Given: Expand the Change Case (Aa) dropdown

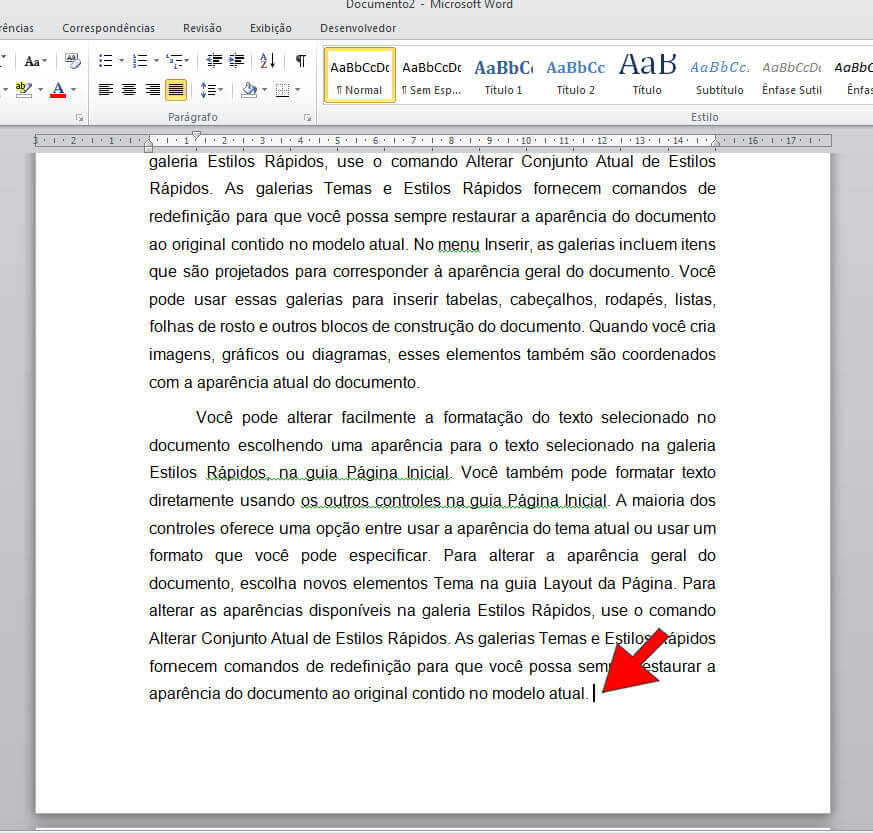Looking at the screenshot, I should coord(38,61).
